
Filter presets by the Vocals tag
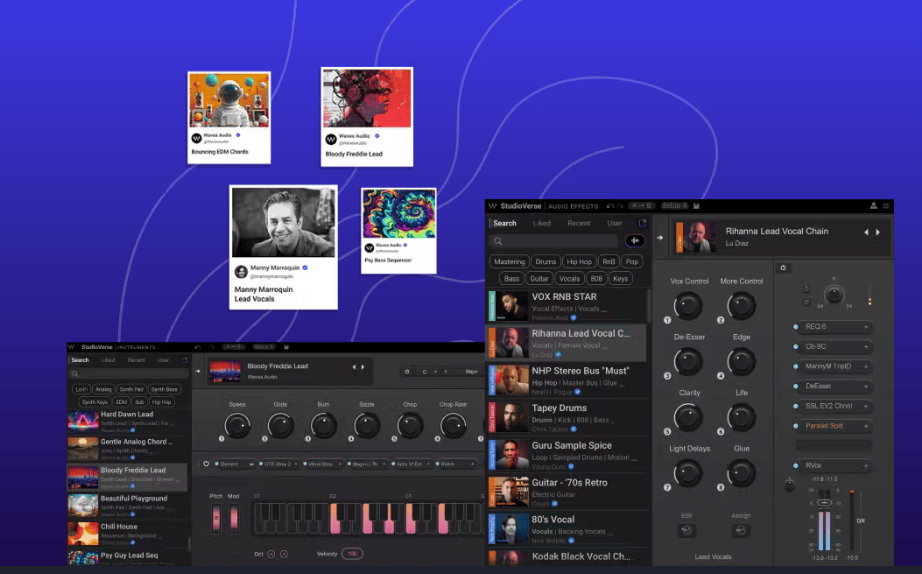click(569, 279)
